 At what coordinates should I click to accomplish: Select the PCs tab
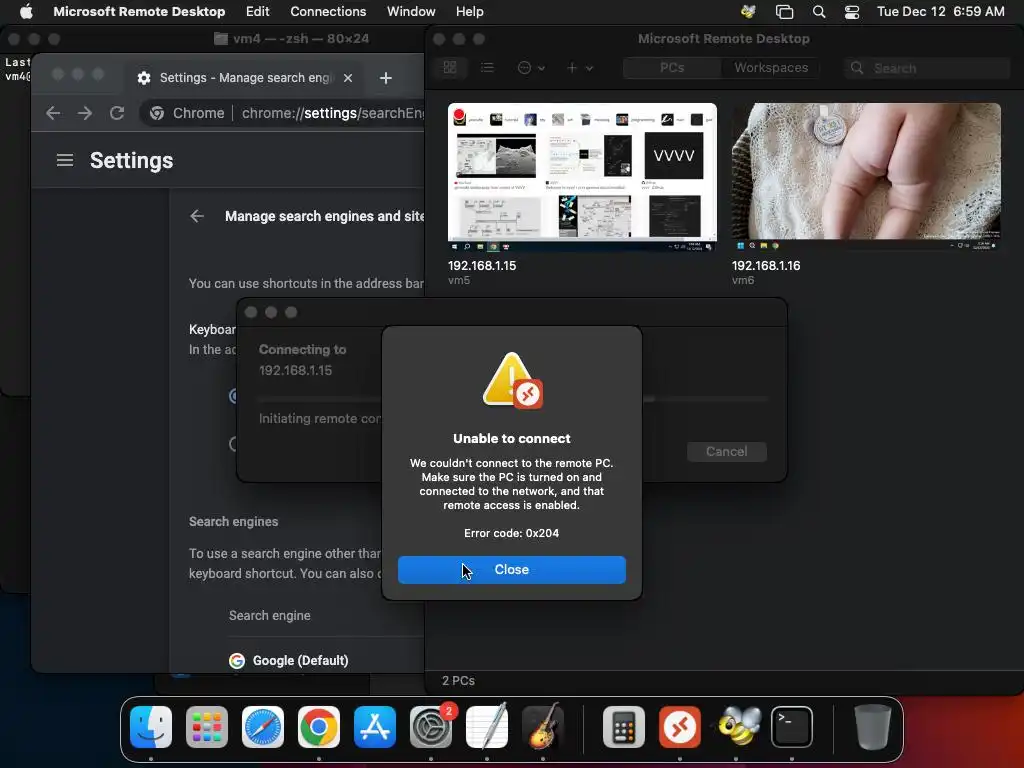click(x=672, y=68)
